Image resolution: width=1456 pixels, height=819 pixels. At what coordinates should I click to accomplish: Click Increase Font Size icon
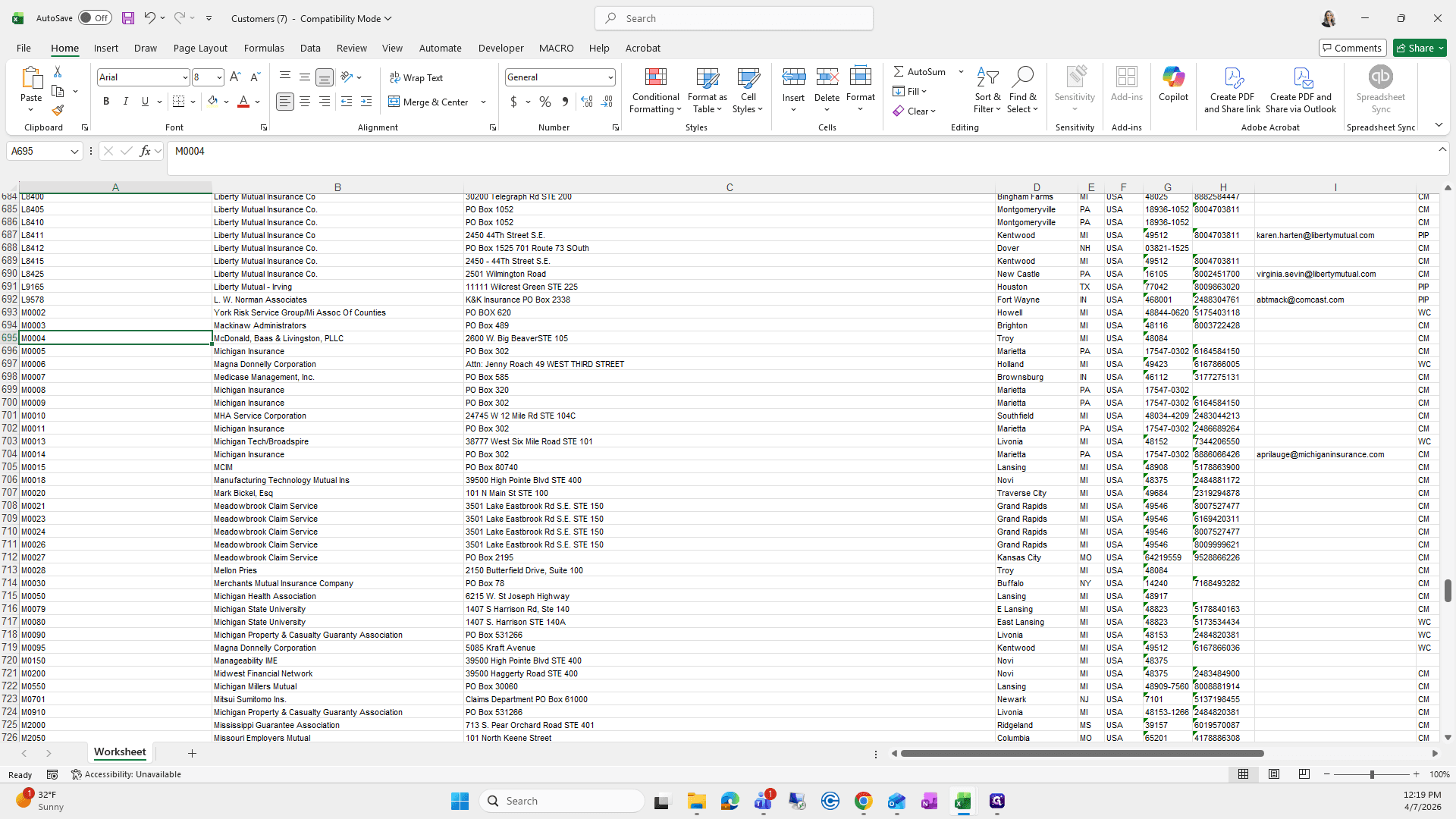[235, 77]
